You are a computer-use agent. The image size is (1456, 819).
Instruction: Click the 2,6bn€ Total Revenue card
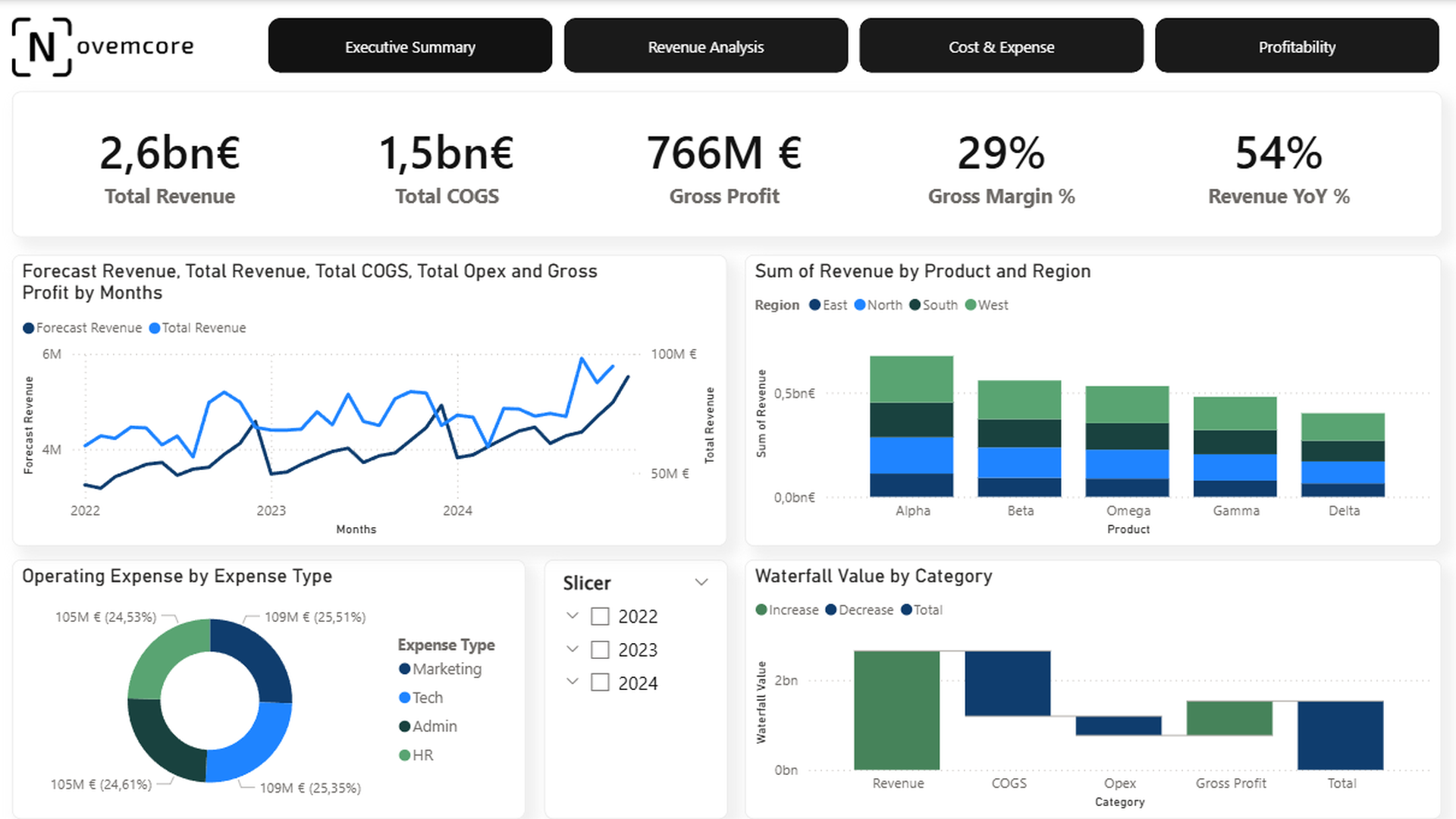click(170, 168)
